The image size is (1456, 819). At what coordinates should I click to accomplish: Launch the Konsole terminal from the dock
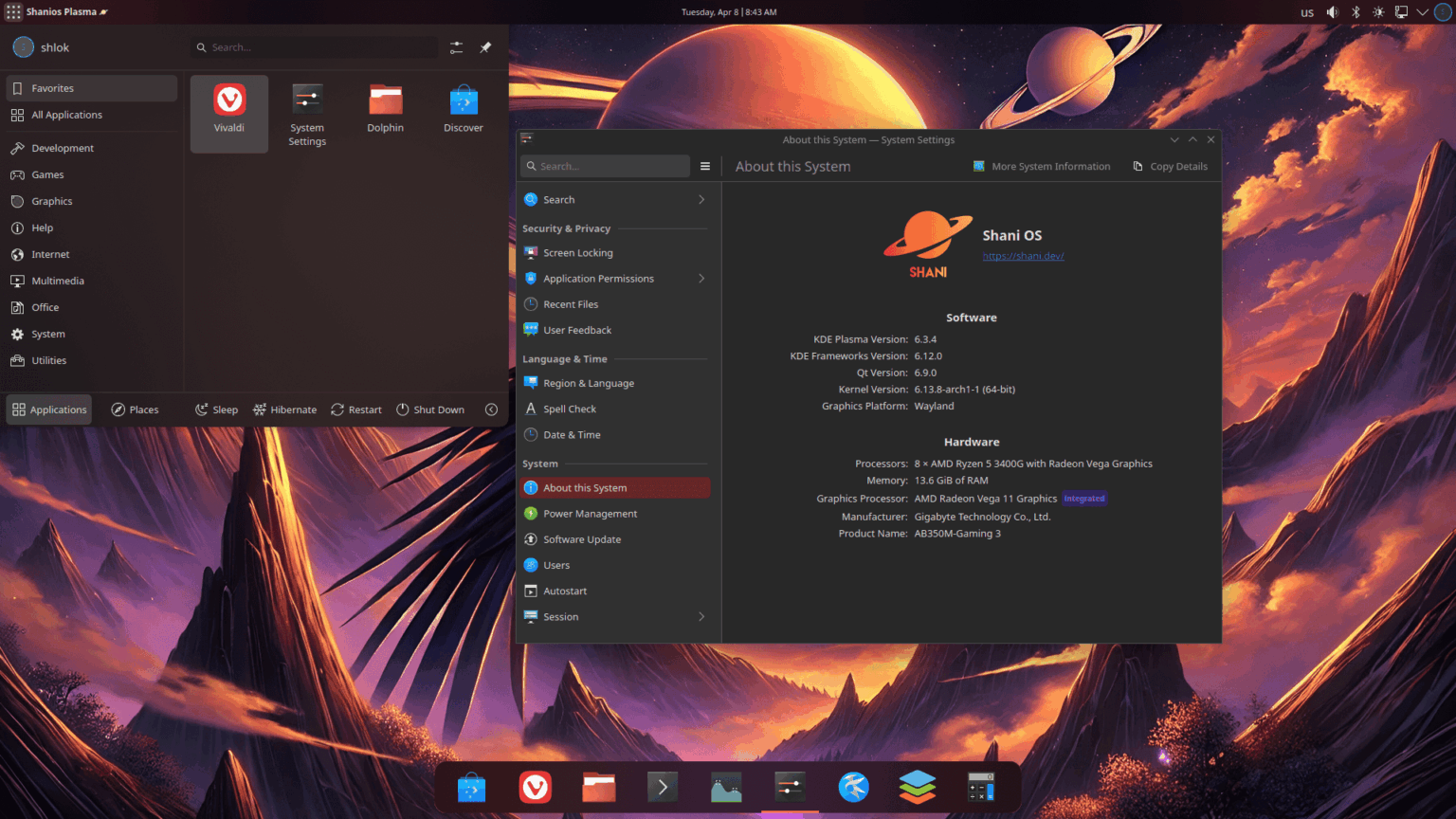[x=662, y=787]
